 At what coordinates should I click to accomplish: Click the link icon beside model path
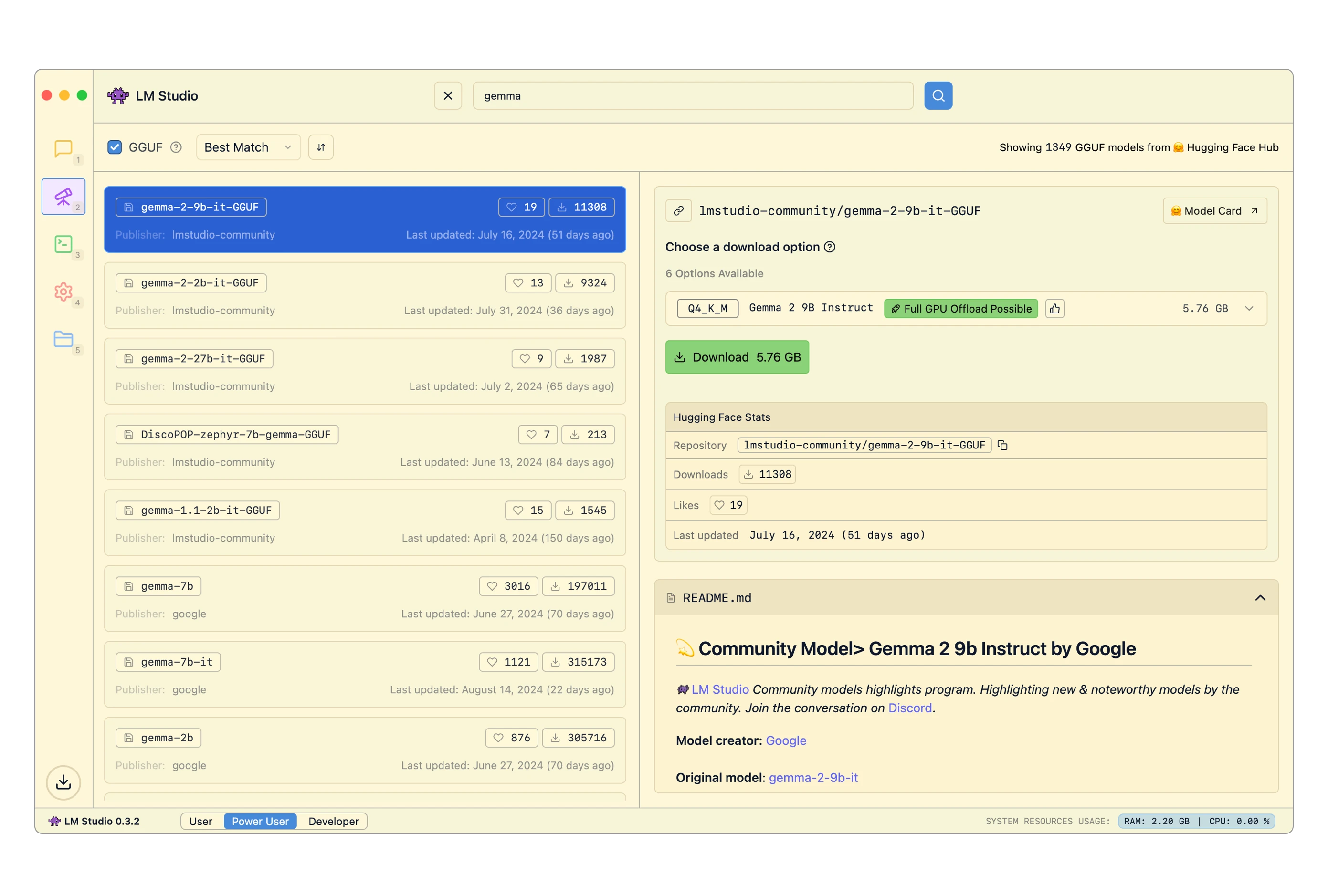point(678,211)
